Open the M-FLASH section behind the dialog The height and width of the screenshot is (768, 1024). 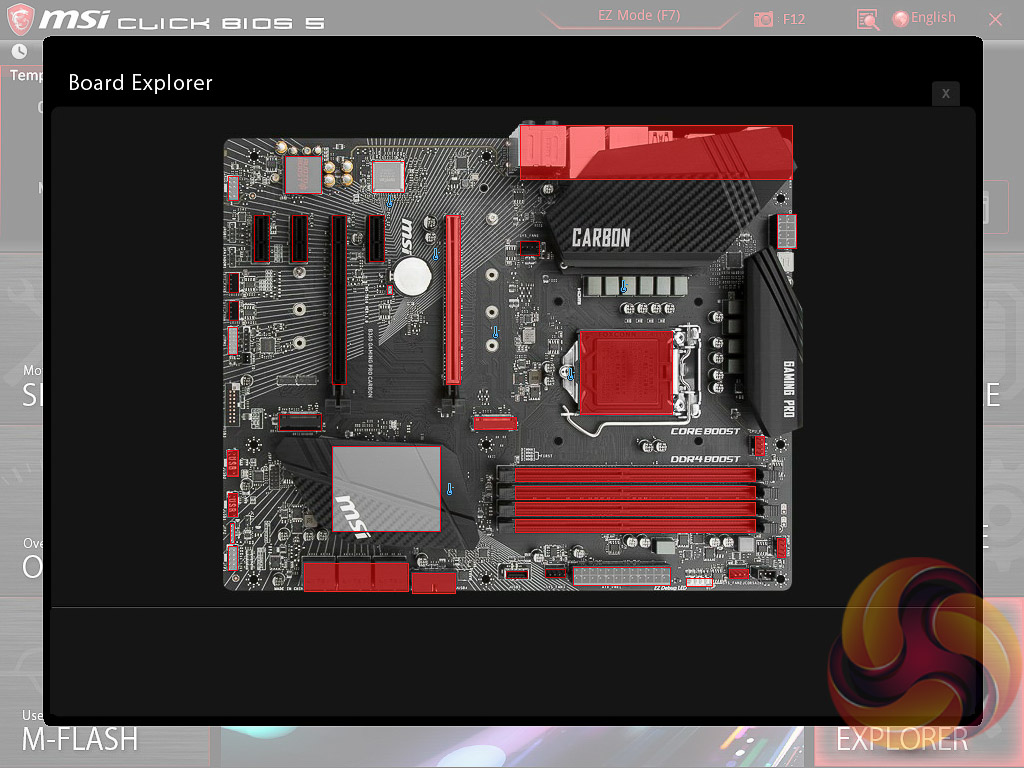[80, 739]
